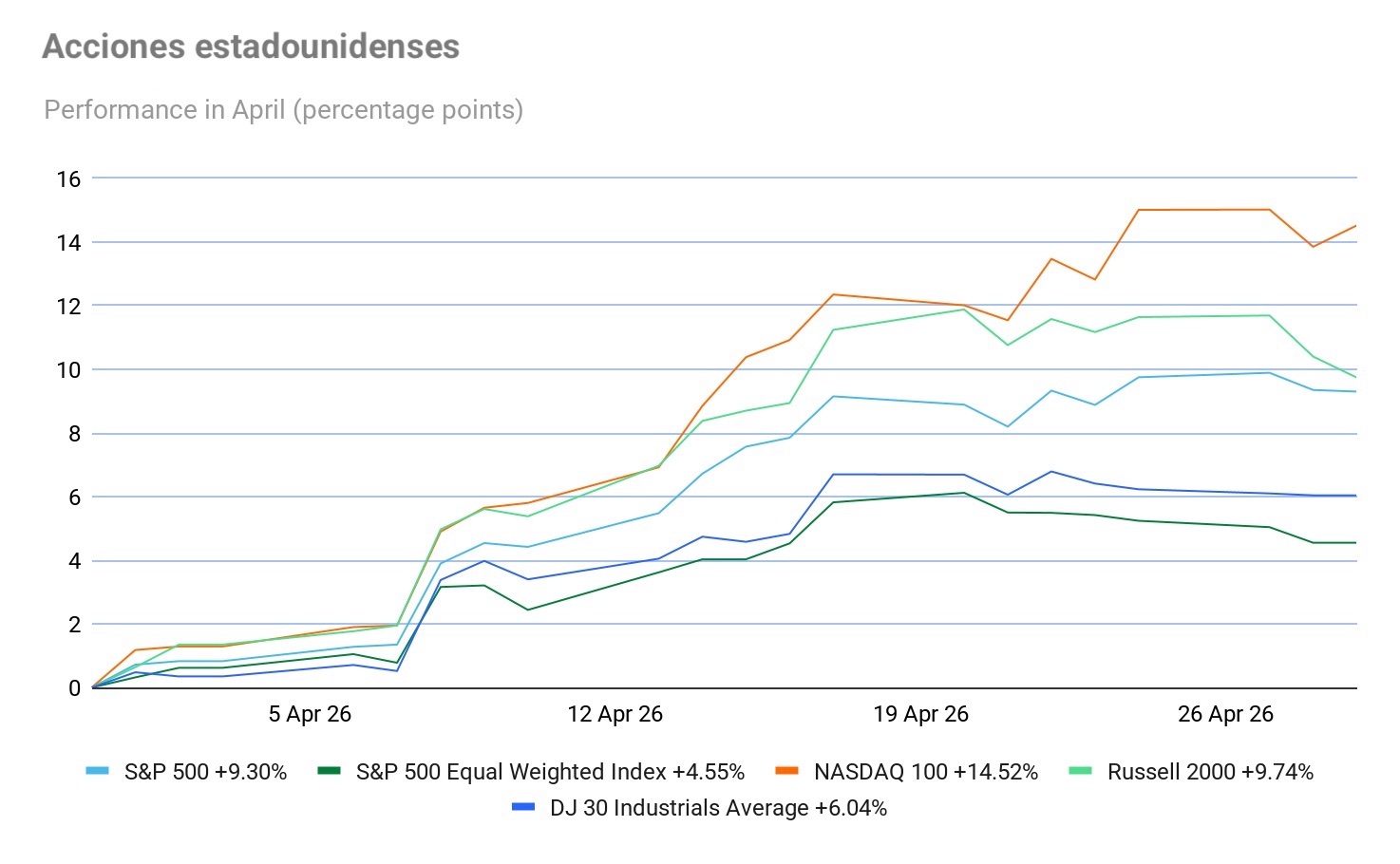
Task: Click the '0' y-axis label
Action: pos(74,688)
